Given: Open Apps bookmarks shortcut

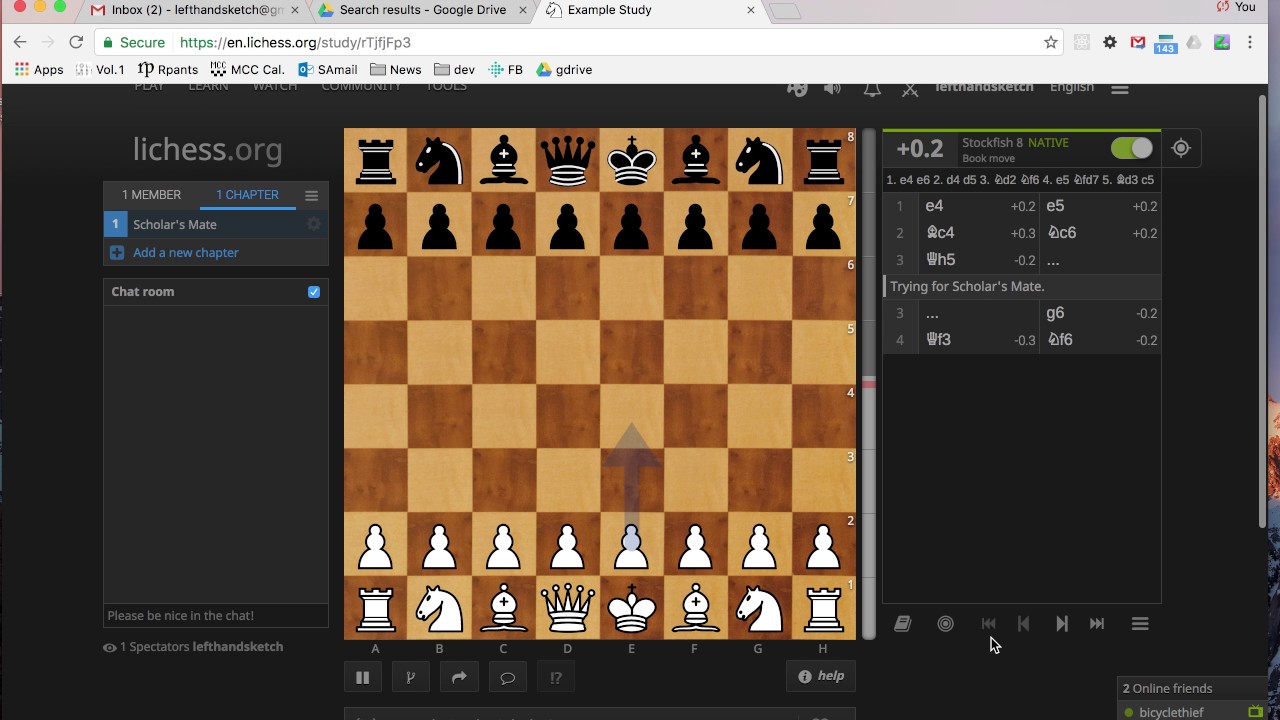Looking at the screenshot, I should coord(39,70).
